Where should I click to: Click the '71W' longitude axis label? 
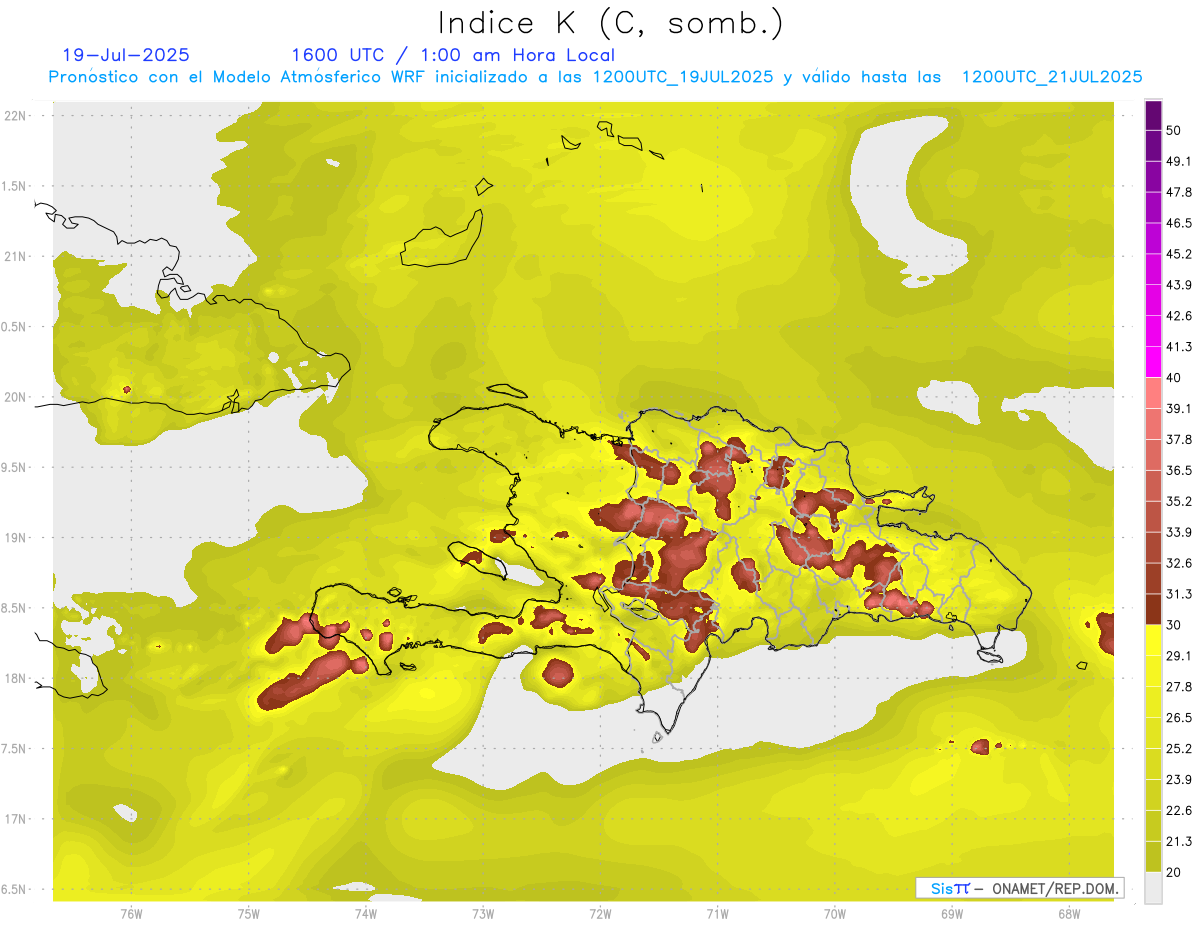pos(717,914)
